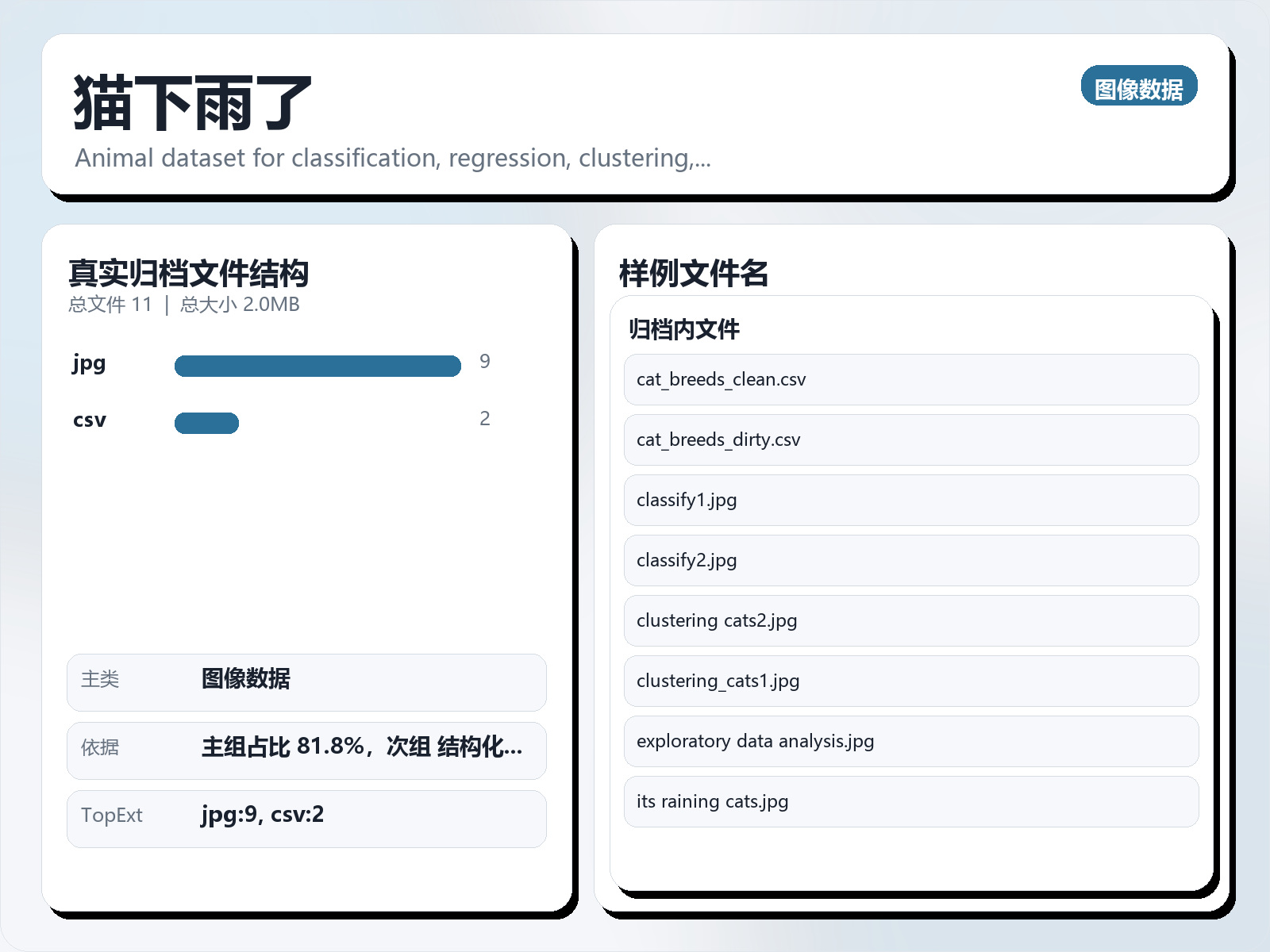Open exploratory data analysis.jpg entry
This screenshot has width=1270, height=952.
910,742
